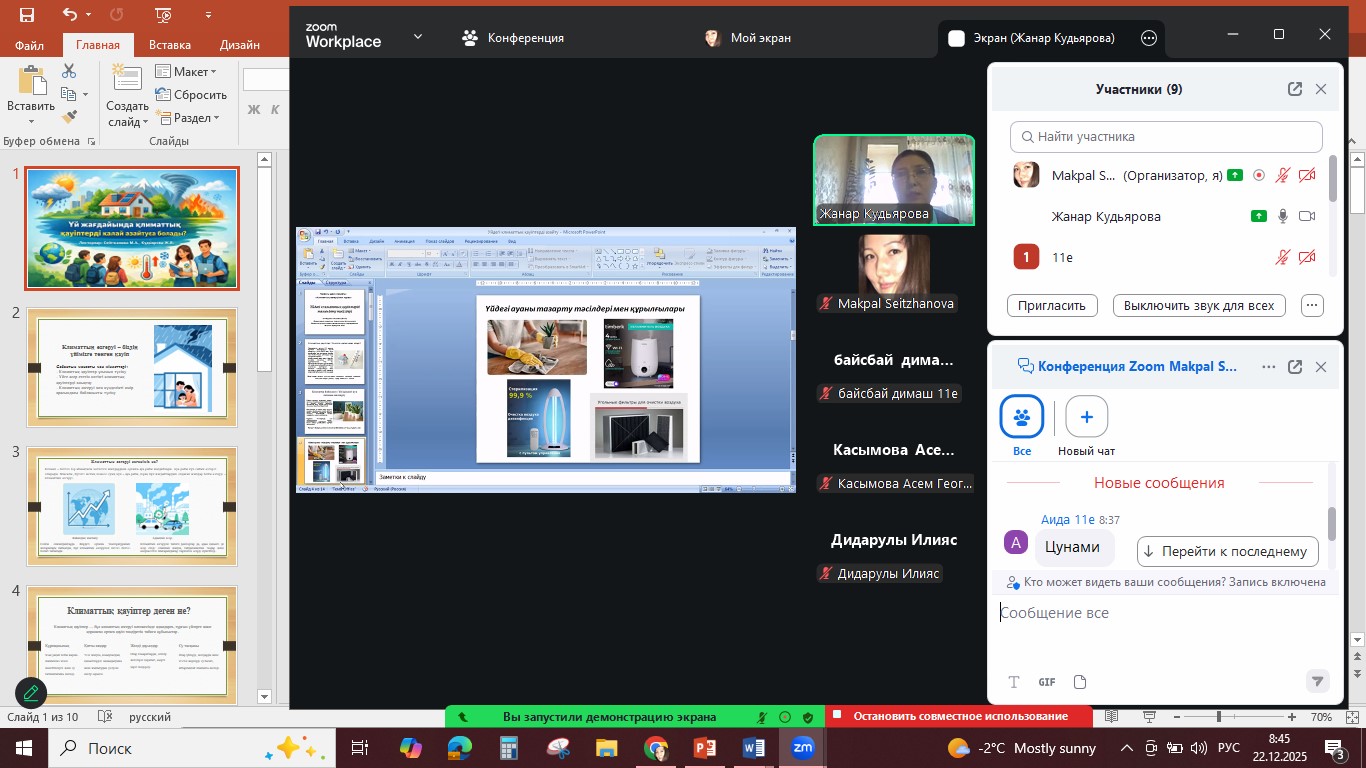The image size is (1366, 768).
Task: Open the Новый чат plus button
Action: [1086, 417]
